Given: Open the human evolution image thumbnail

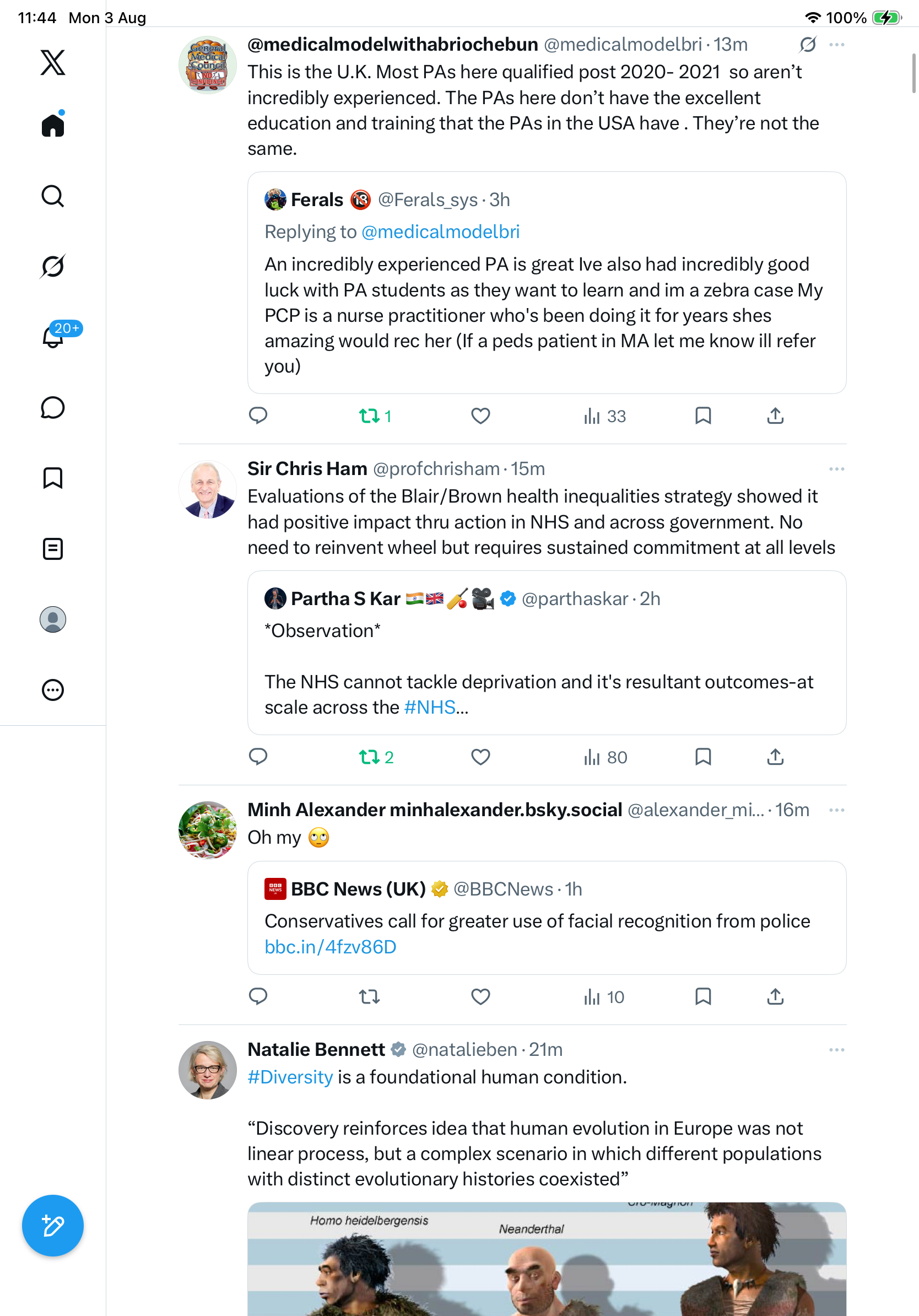Looking at the screenshot, I should point(547,1259).
